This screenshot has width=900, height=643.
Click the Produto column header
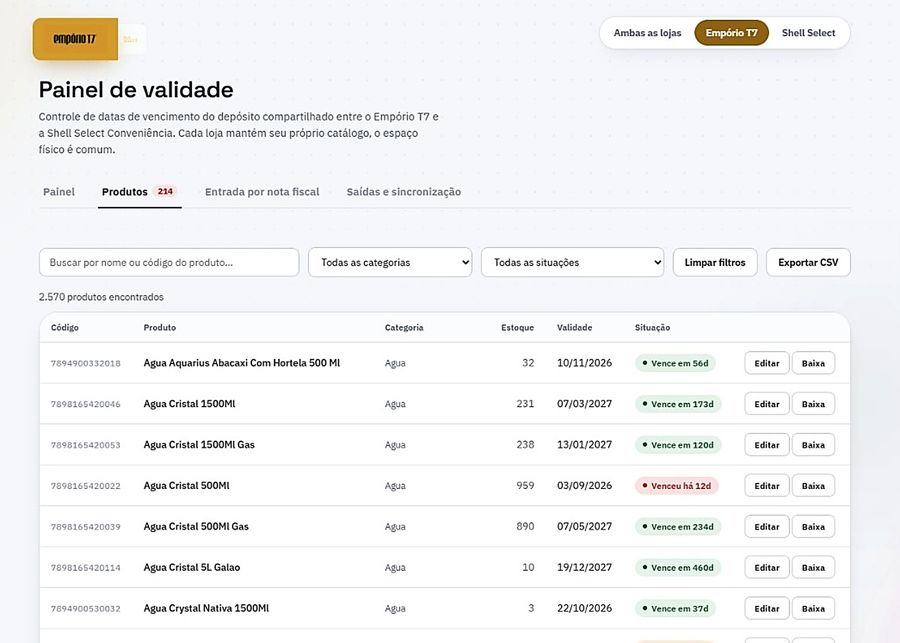tap(160, 327)
